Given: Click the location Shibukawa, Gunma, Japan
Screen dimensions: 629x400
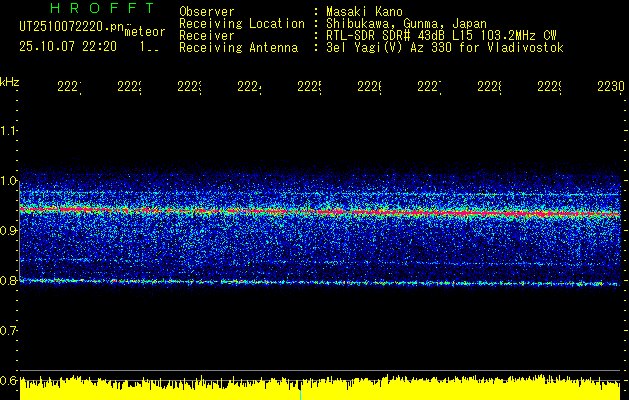Looking at the screenshot, I should coord(406,24).
